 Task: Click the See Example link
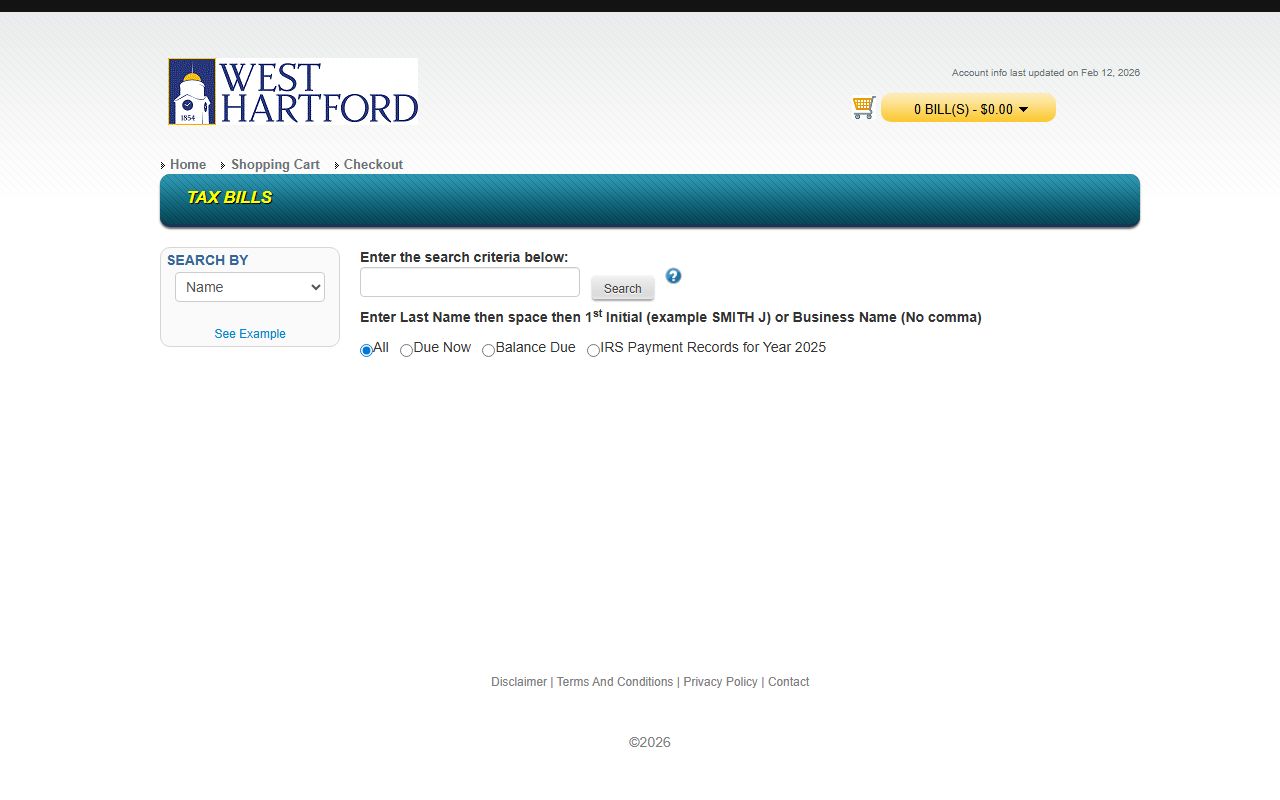250,334
